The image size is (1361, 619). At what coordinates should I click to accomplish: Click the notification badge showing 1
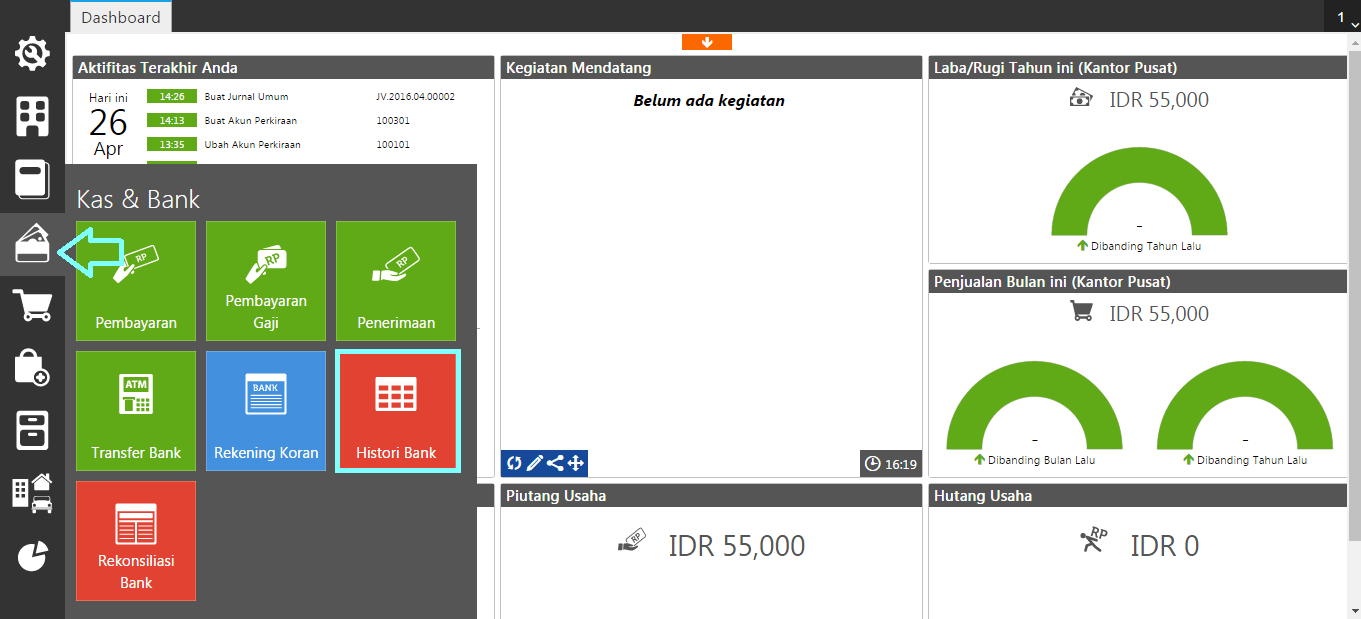1340,17
